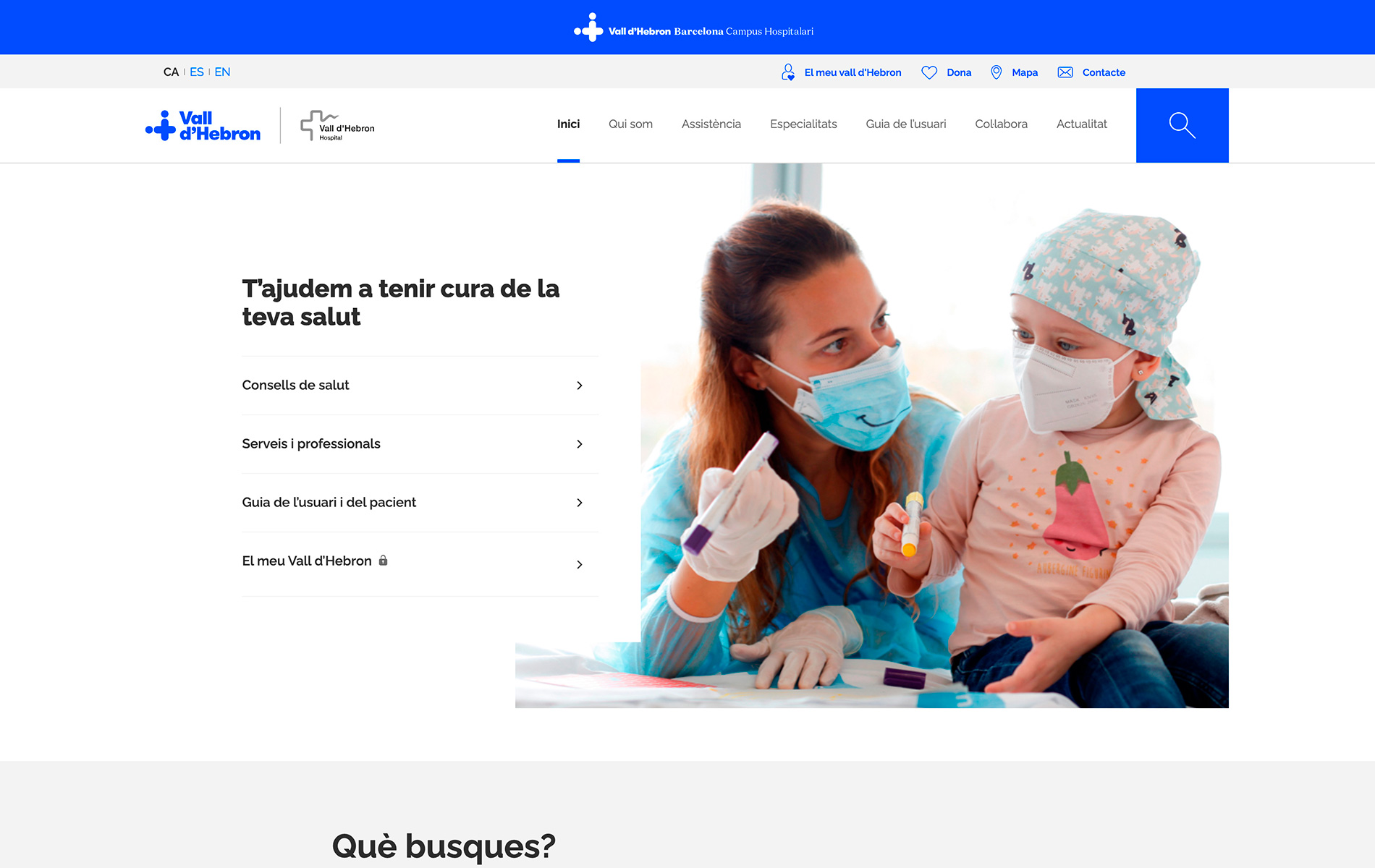Expand the Serveis i professionals chevron

click(x=579, y=444)
